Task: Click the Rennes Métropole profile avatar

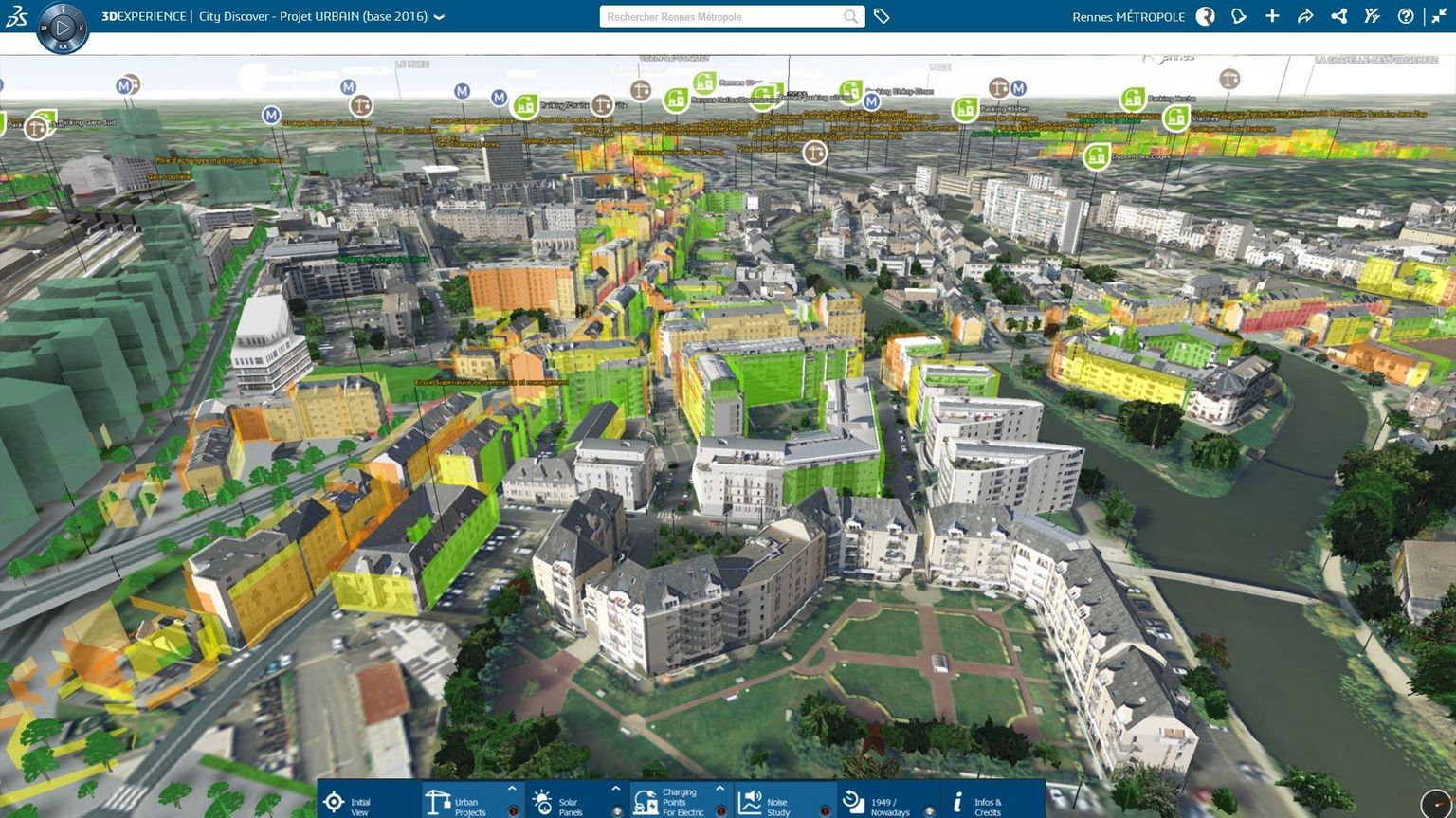Action: pos(1205,16)
